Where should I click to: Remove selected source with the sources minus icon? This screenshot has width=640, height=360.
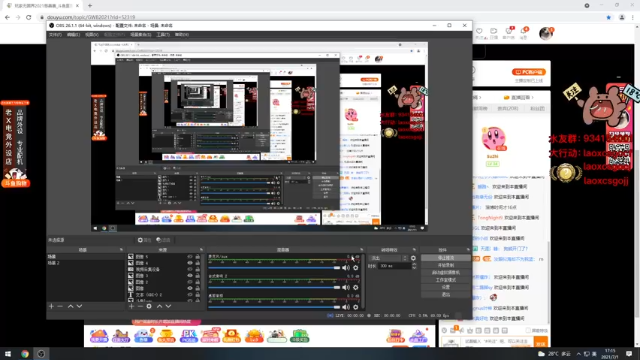point(140,306)
